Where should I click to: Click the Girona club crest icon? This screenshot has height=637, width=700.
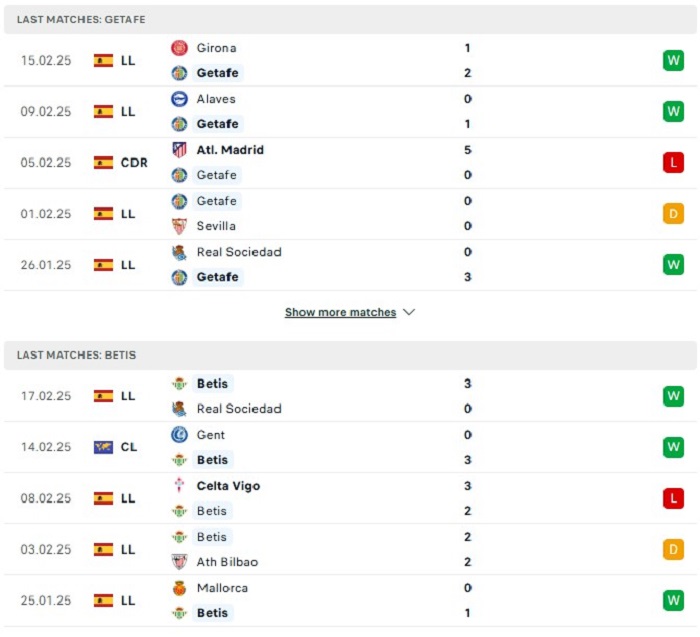click(179, 48)
